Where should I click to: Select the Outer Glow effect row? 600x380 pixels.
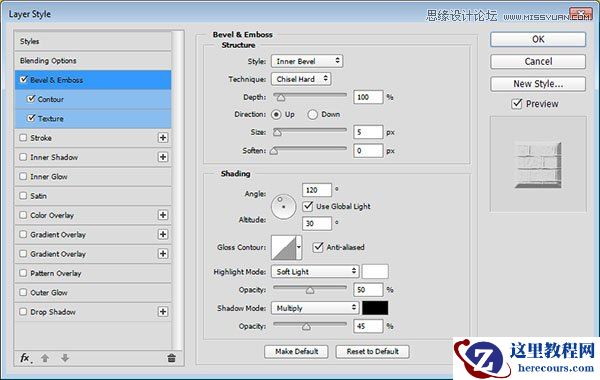[93, 292]
